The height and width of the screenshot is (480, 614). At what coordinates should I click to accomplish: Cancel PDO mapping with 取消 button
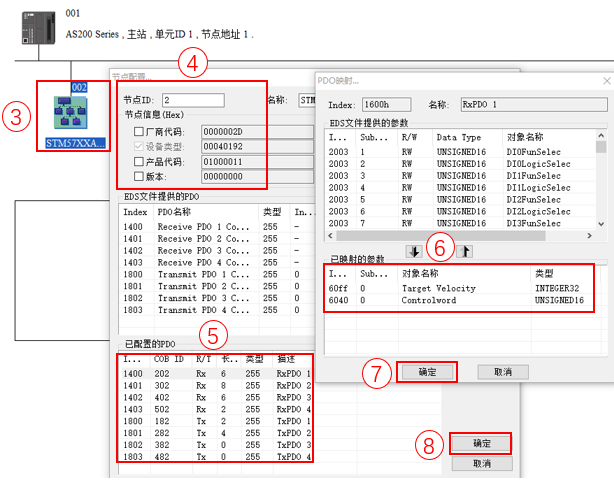coord(503,372)
